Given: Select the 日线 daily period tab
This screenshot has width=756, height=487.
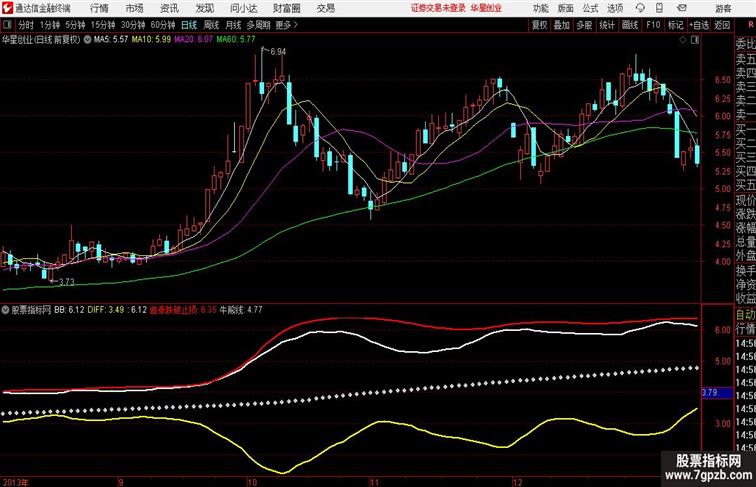Looking at the screenshot, I should pos(189,25).
